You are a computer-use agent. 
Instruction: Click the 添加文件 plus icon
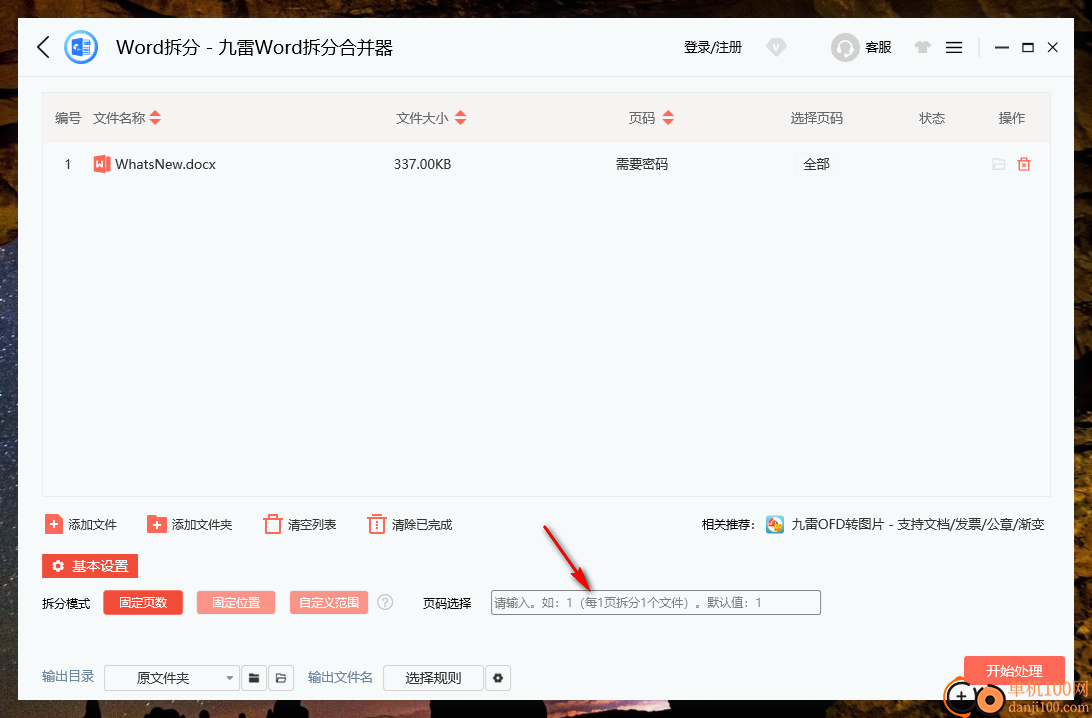tap(54, 524)
